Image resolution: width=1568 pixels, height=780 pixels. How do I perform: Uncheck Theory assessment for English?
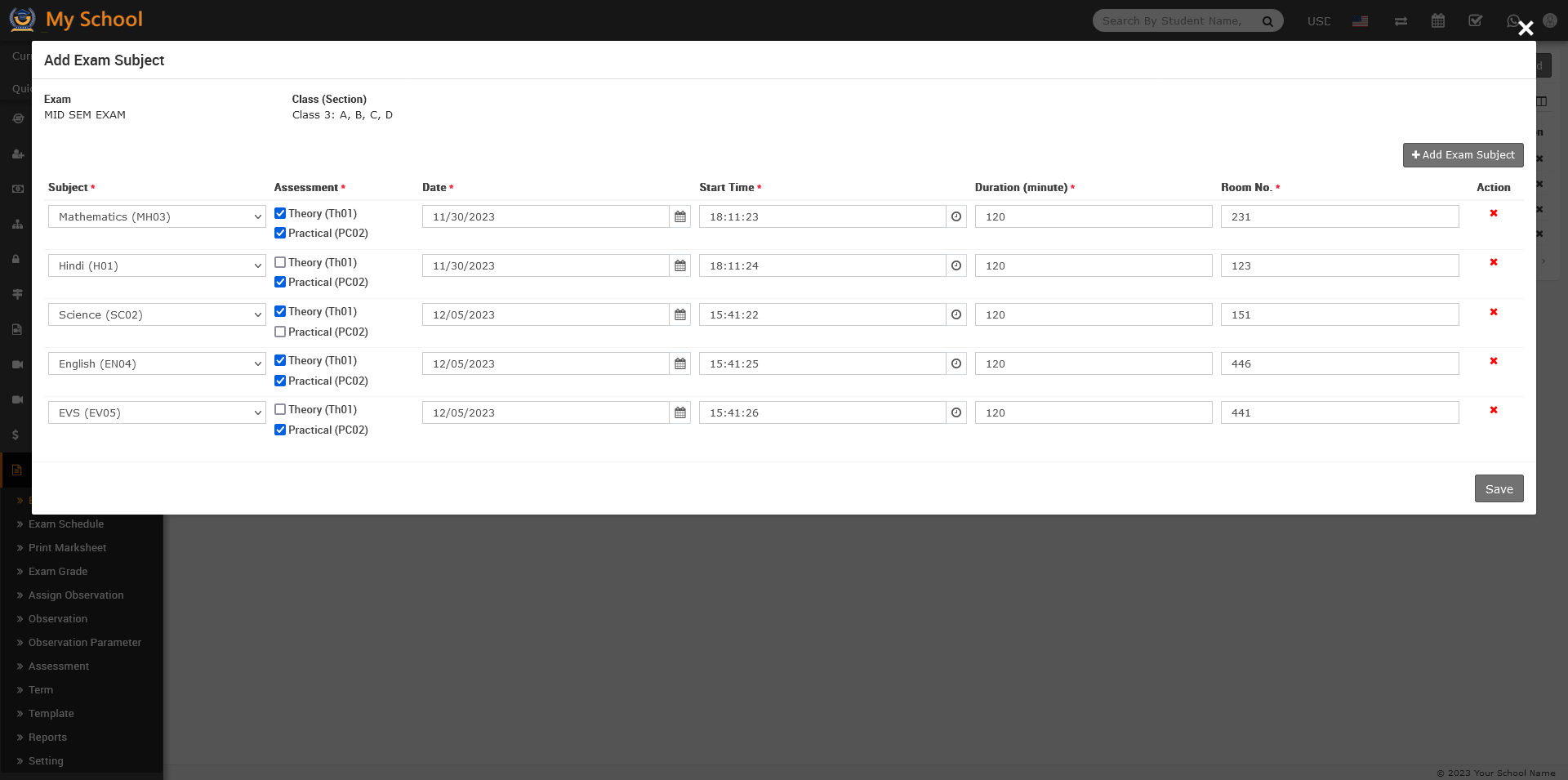pyautogui.click(x=280, y=360)
